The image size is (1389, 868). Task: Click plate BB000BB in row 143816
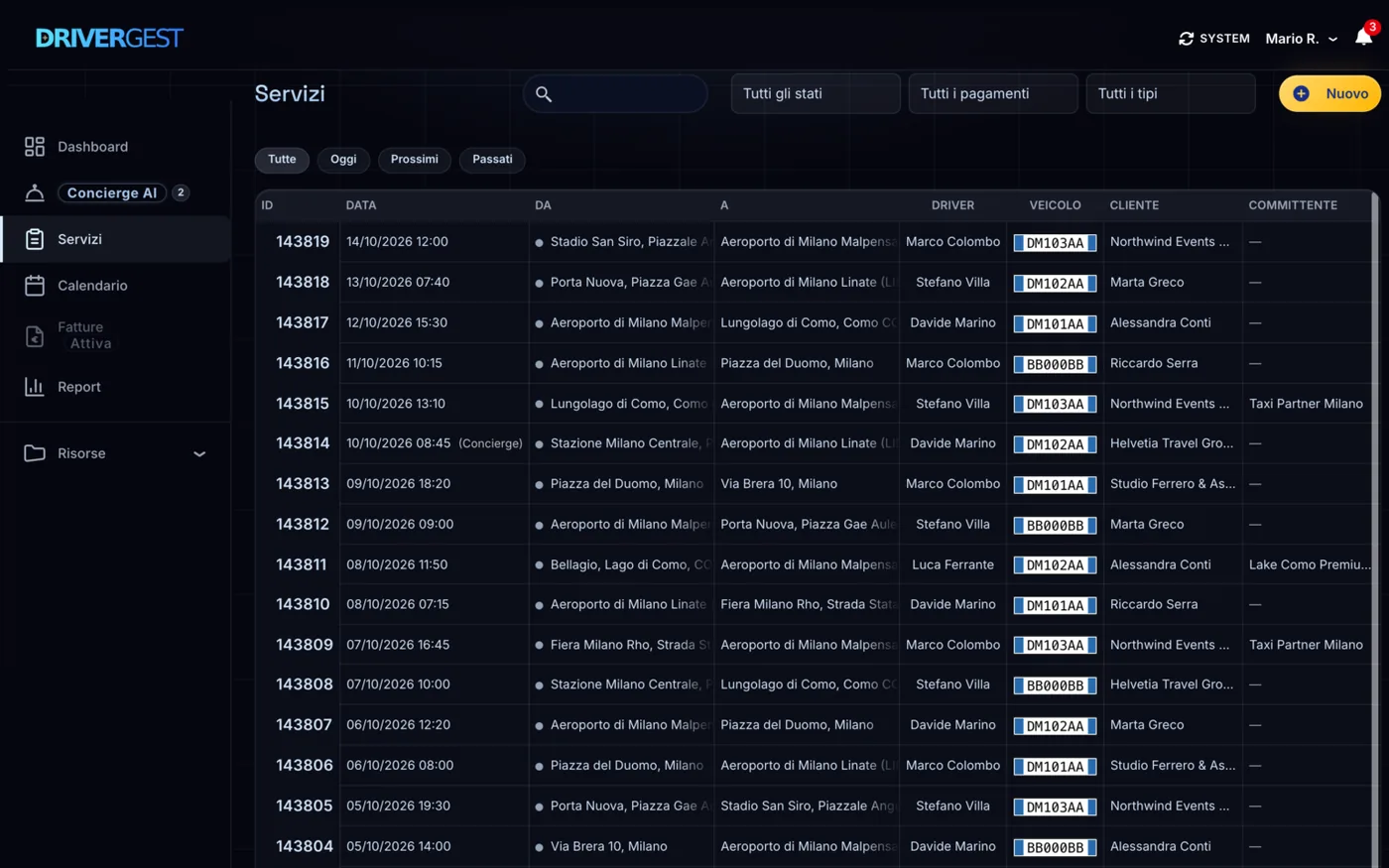1055,364
